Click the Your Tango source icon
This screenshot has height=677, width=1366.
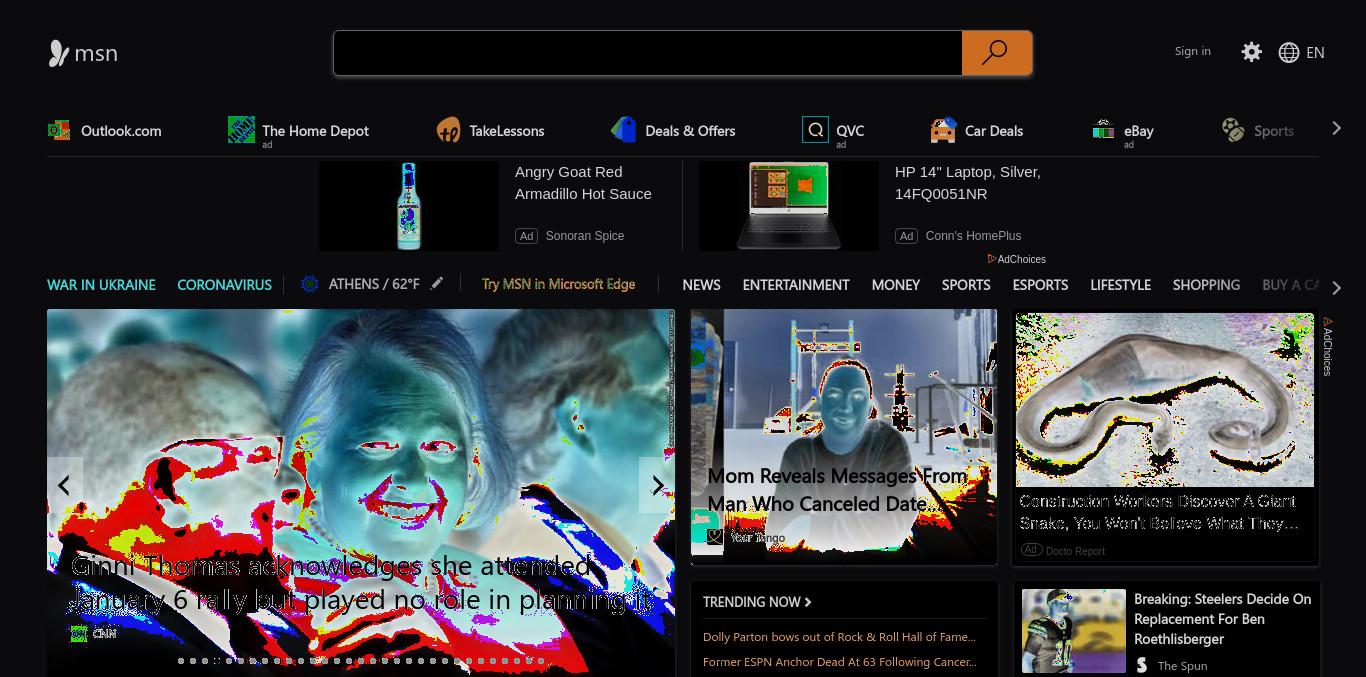(x=715, y=537)
